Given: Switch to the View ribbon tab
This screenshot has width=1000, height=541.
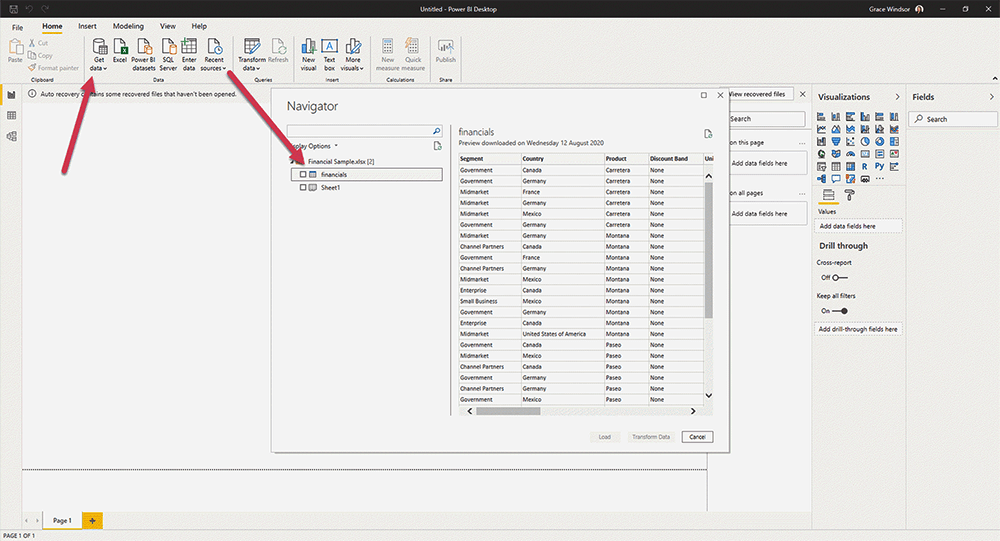Looking at the screenshot, I should point(168,26).
